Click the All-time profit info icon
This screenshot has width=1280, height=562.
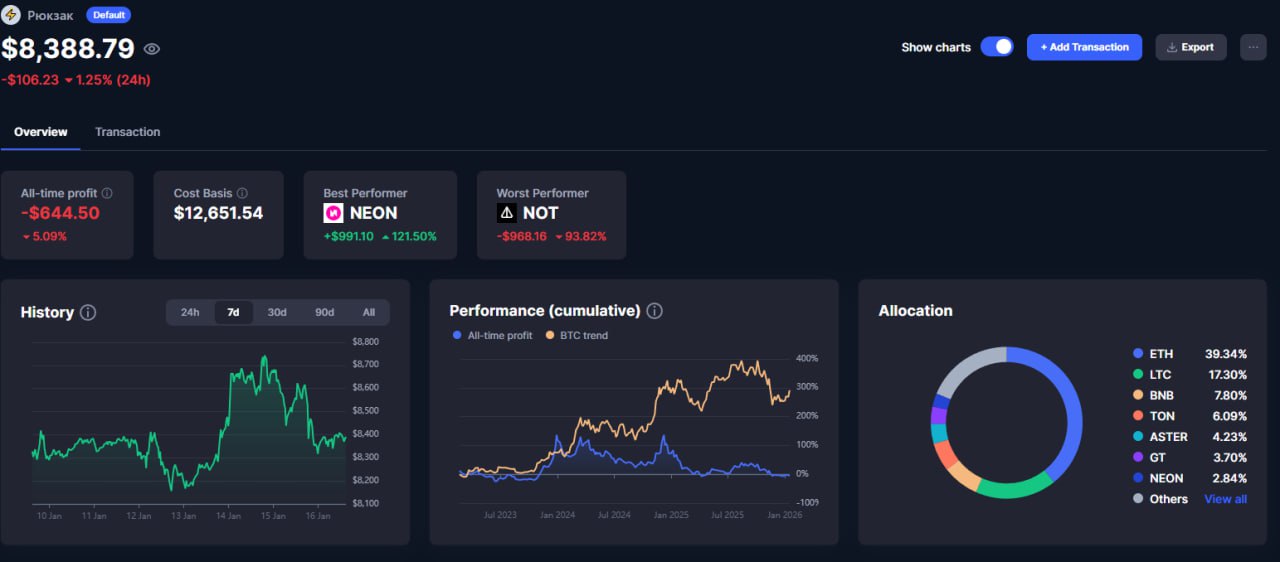pyautogui.click(x=107, y=193)
